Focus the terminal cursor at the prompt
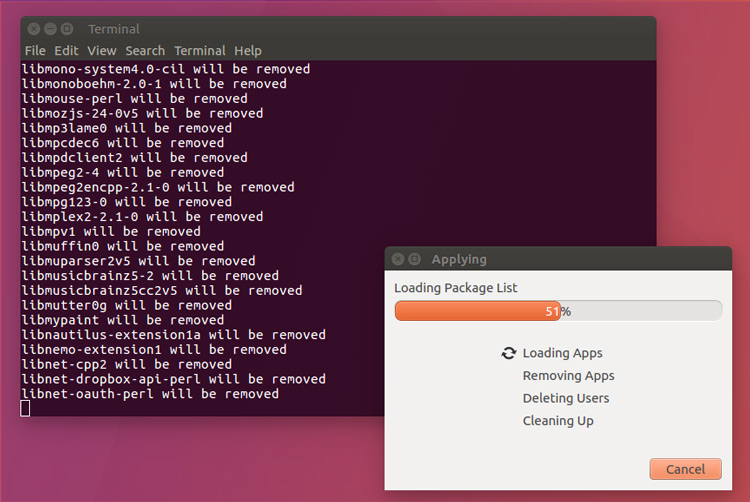Viewport: 750px width, 502px height. (x=26, y=408)
